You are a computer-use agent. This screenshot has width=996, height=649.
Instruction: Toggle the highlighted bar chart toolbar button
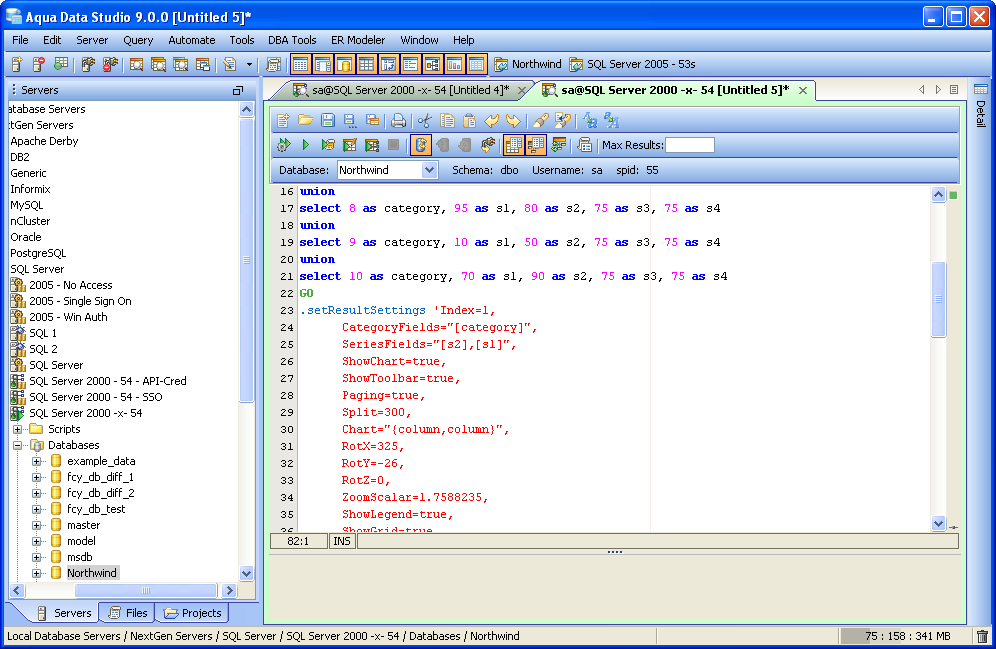click(455, 64)
